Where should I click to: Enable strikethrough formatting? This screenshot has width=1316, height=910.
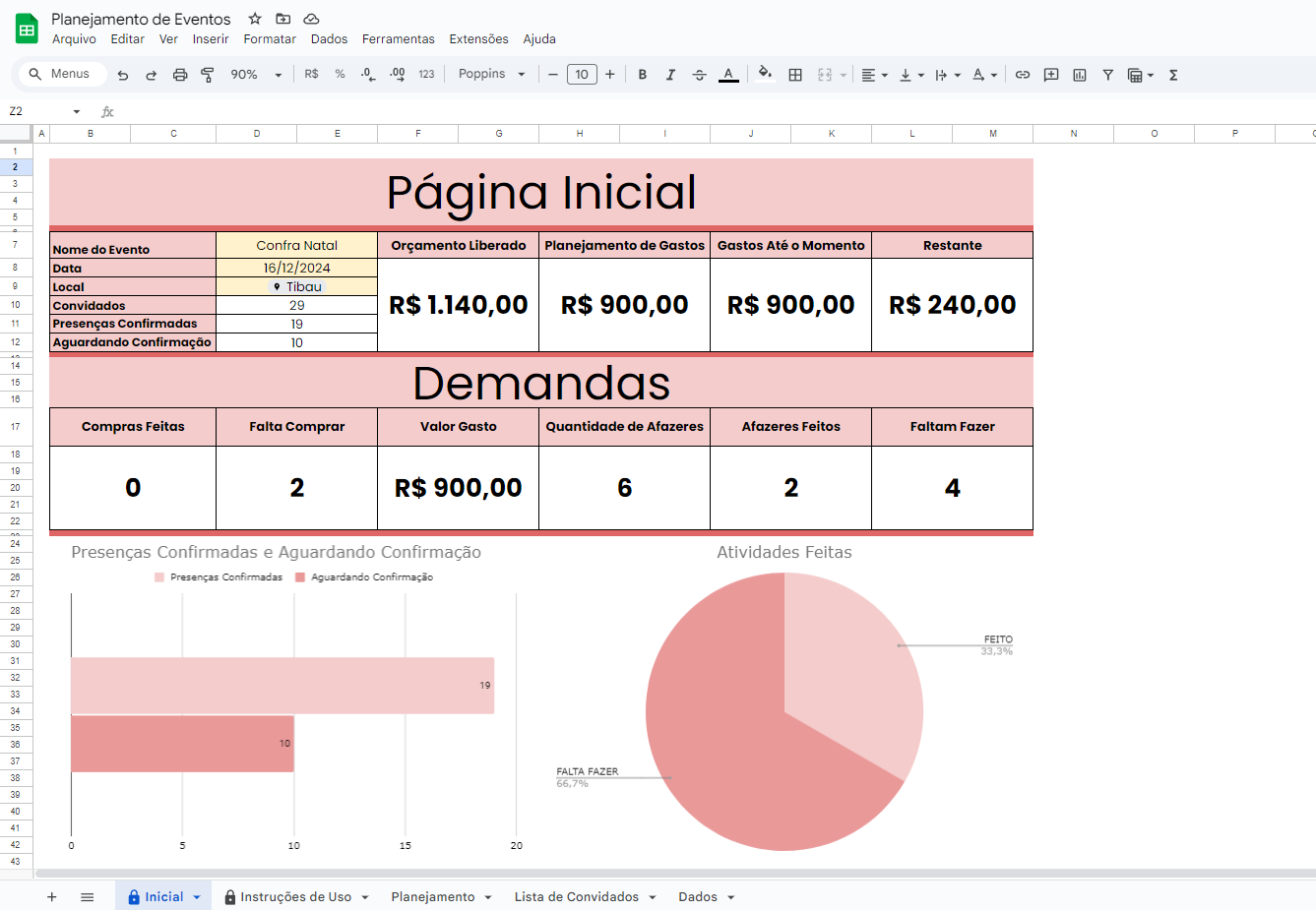[x=699, y=74]
